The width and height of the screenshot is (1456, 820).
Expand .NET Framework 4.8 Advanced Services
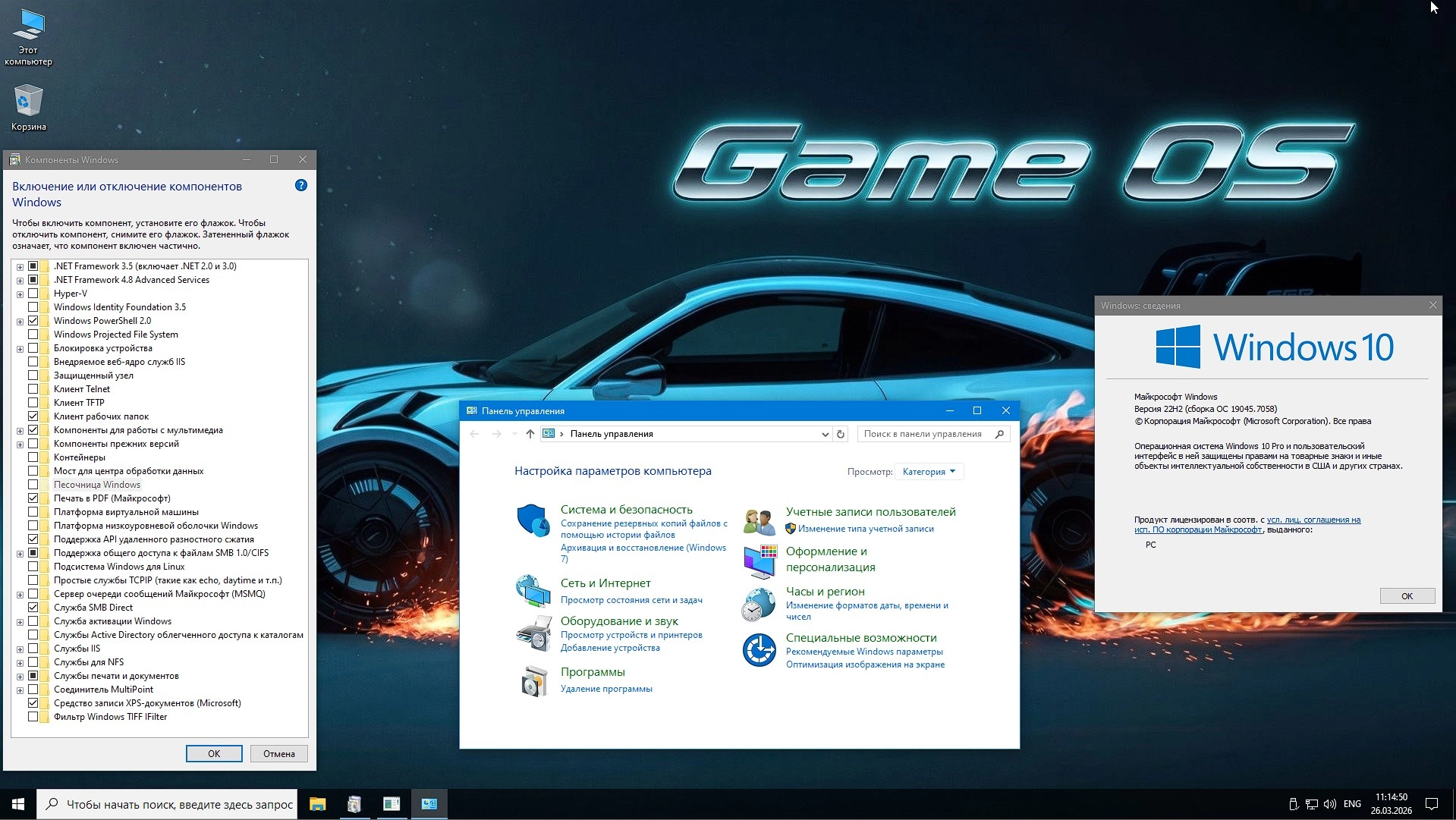(20, 281)
